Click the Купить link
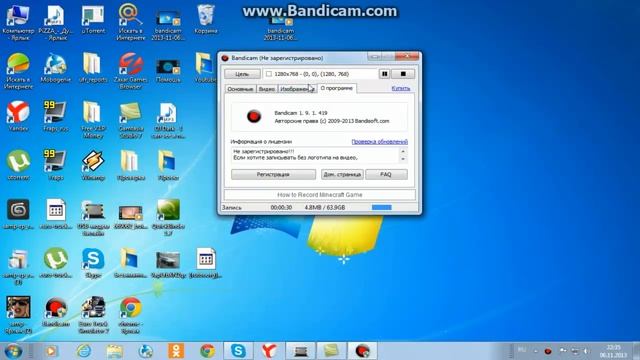640x360 pixels. coord(400,88)
